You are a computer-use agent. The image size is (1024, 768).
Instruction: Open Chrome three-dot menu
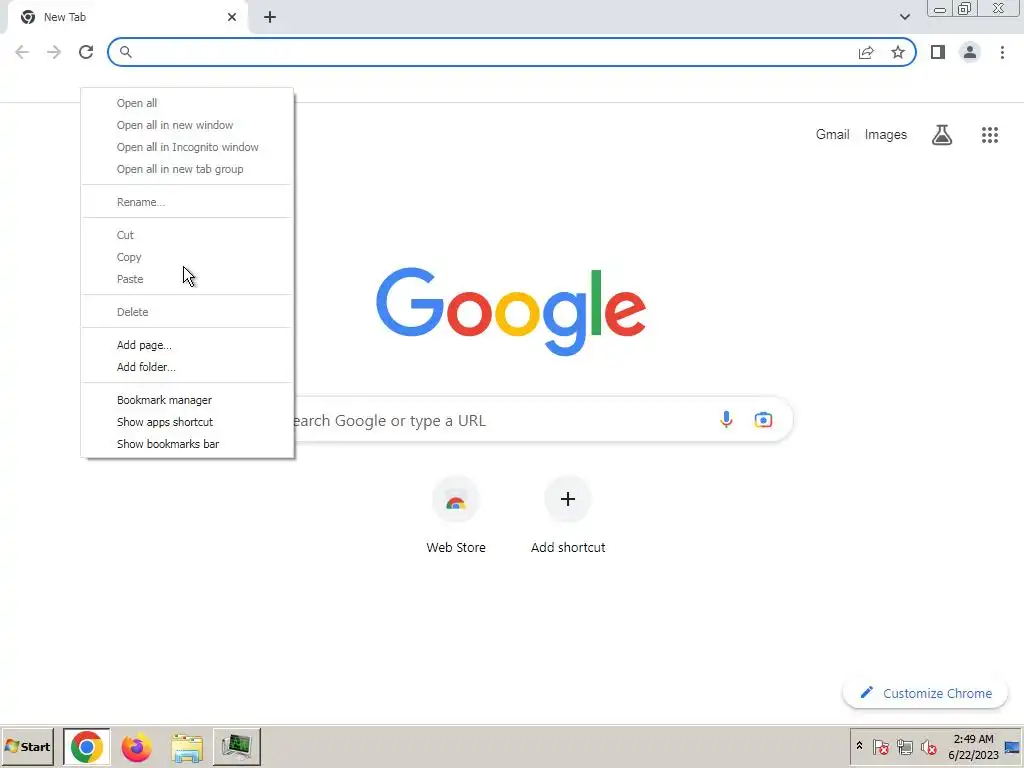pyautogui.click(x=1002, y=52)
